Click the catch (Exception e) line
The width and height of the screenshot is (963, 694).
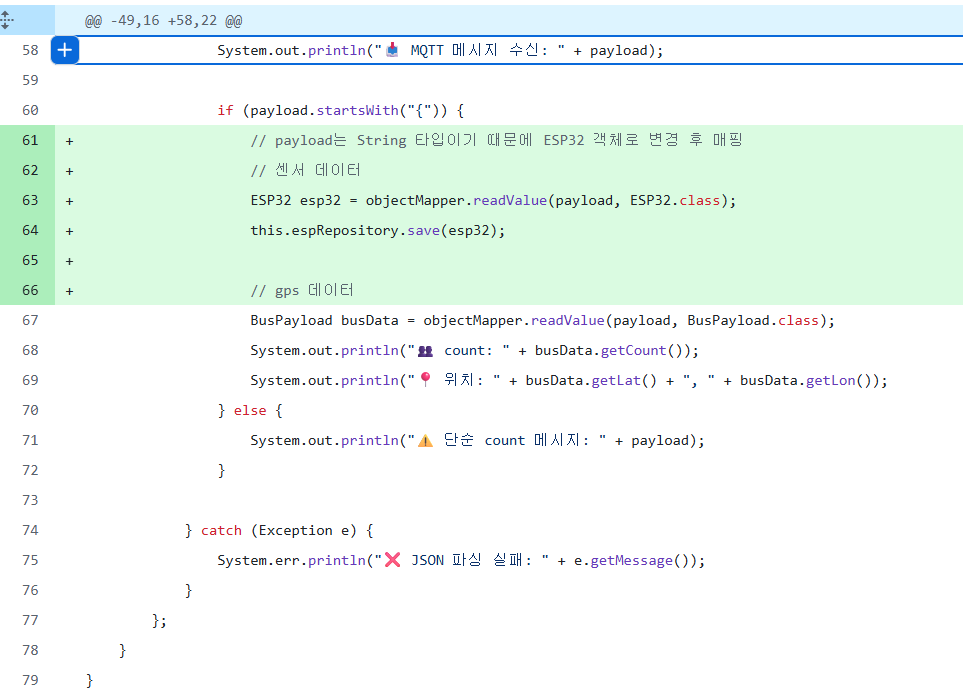click(279, 530)
